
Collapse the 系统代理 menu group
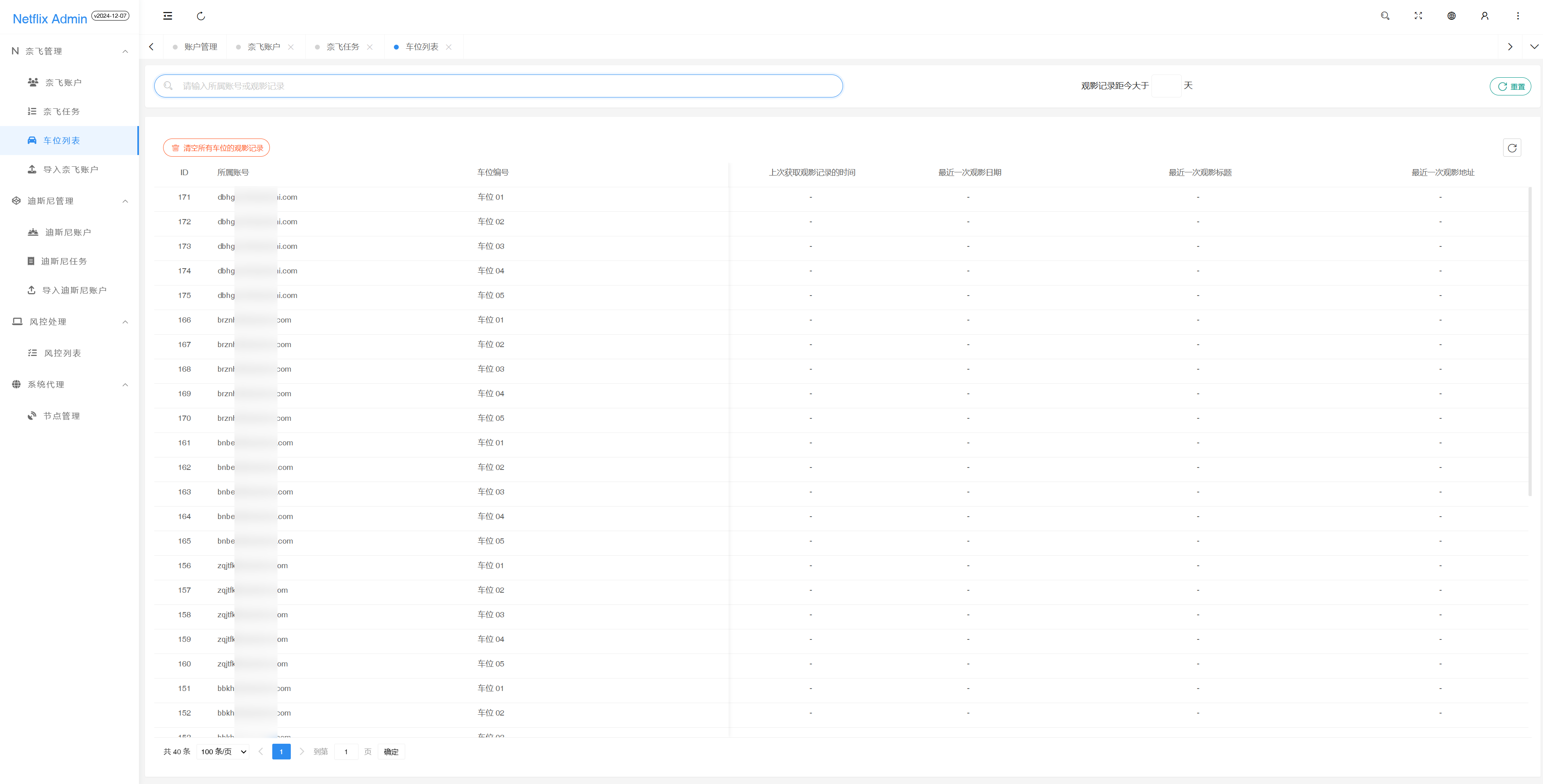tap(70, 385)
